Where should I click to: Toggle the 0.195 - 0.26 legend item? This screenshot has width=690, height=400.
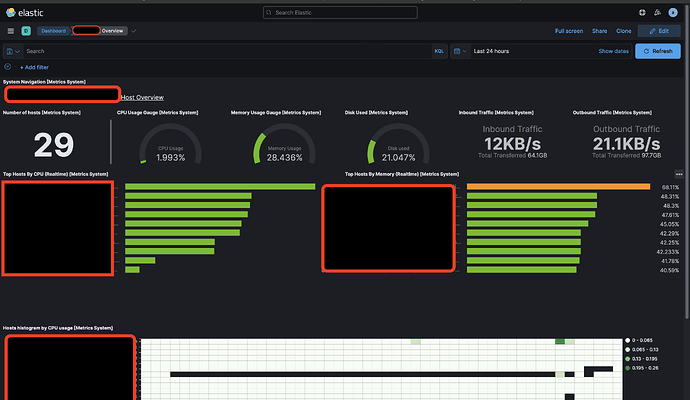[642, 368]
